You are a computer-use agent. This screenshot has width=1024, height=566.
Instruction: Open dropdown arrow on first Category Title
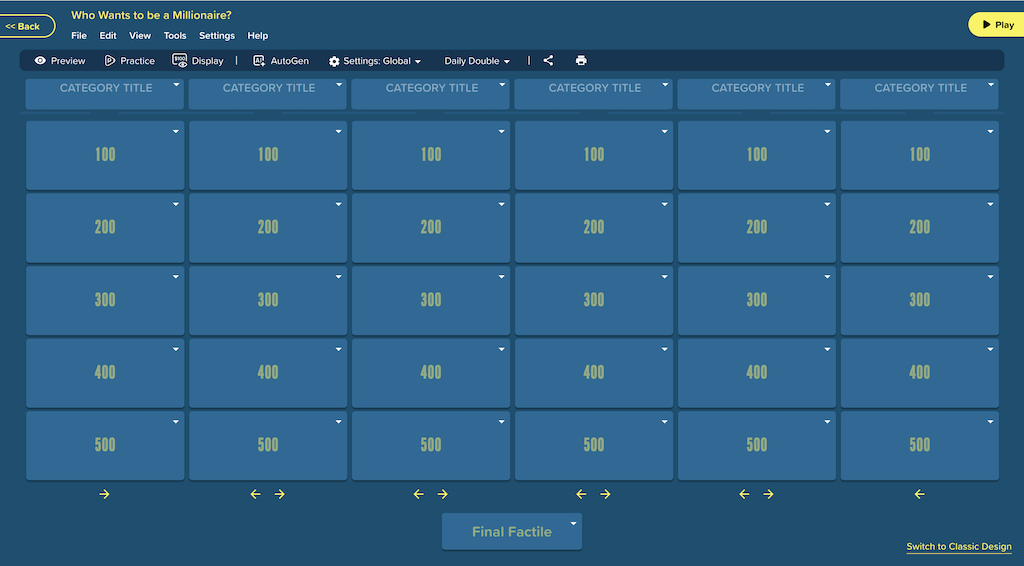[176, 85]
